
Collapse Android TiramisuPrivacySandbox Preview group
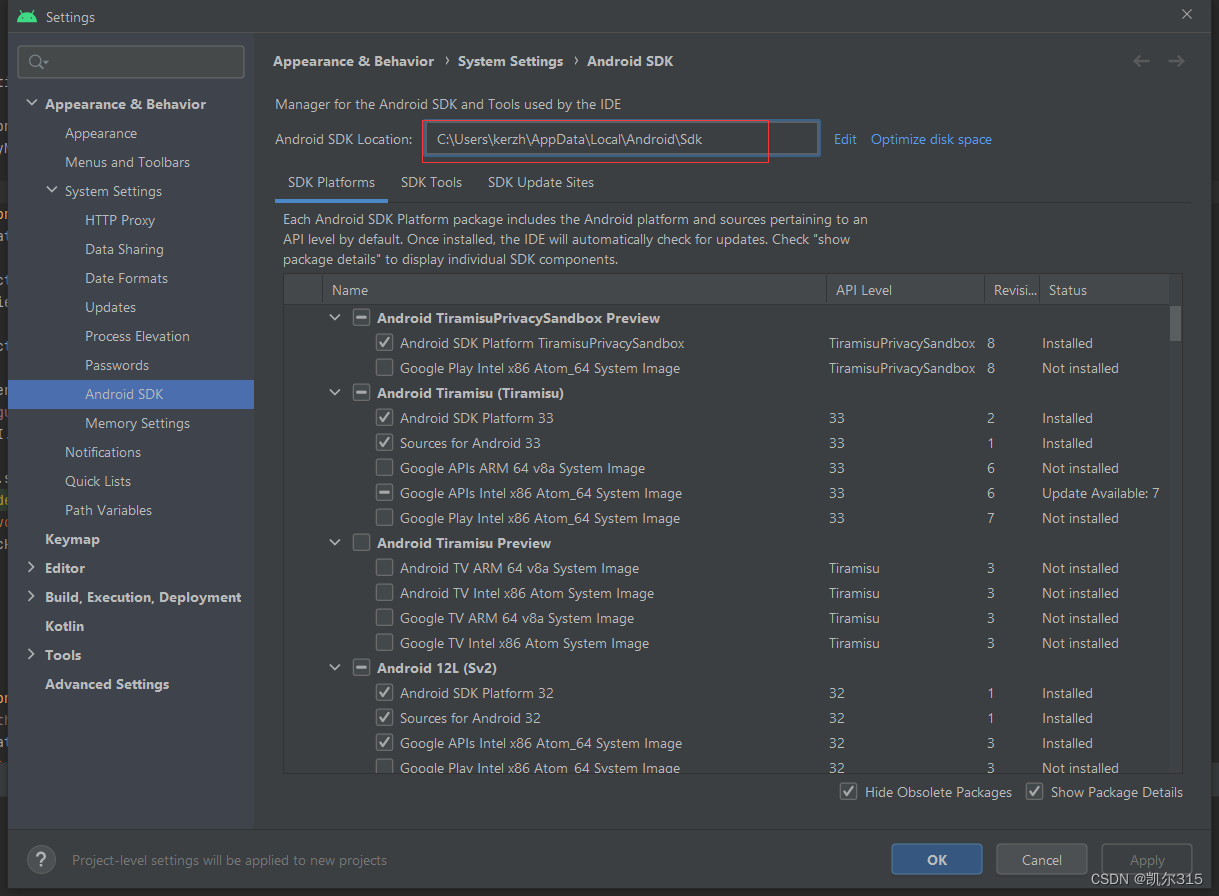click(x=335, y=318)
